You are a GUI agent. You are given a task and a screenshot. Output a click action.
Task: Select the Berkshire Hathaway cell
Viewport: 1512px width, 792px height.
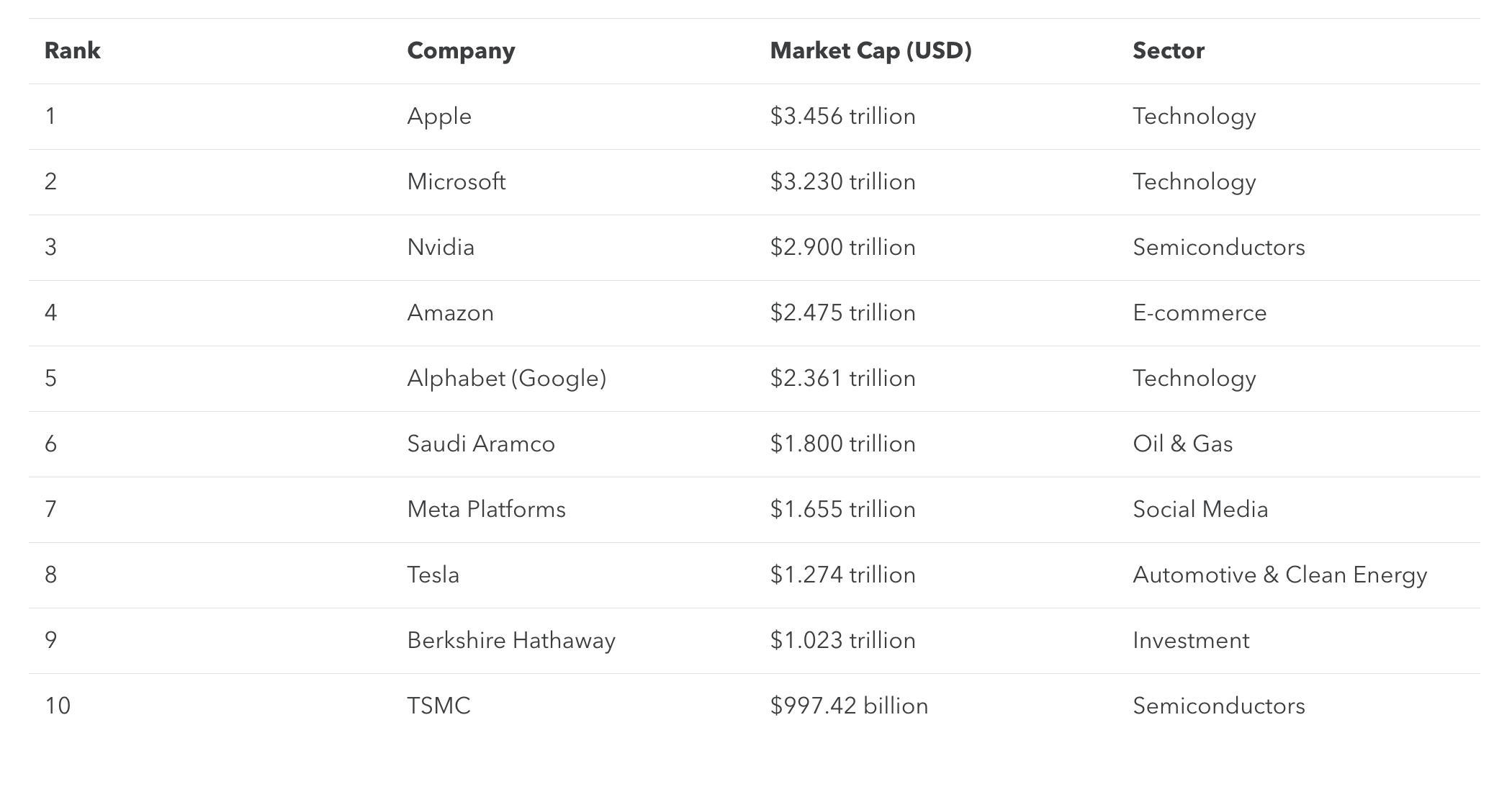(511, 640)
